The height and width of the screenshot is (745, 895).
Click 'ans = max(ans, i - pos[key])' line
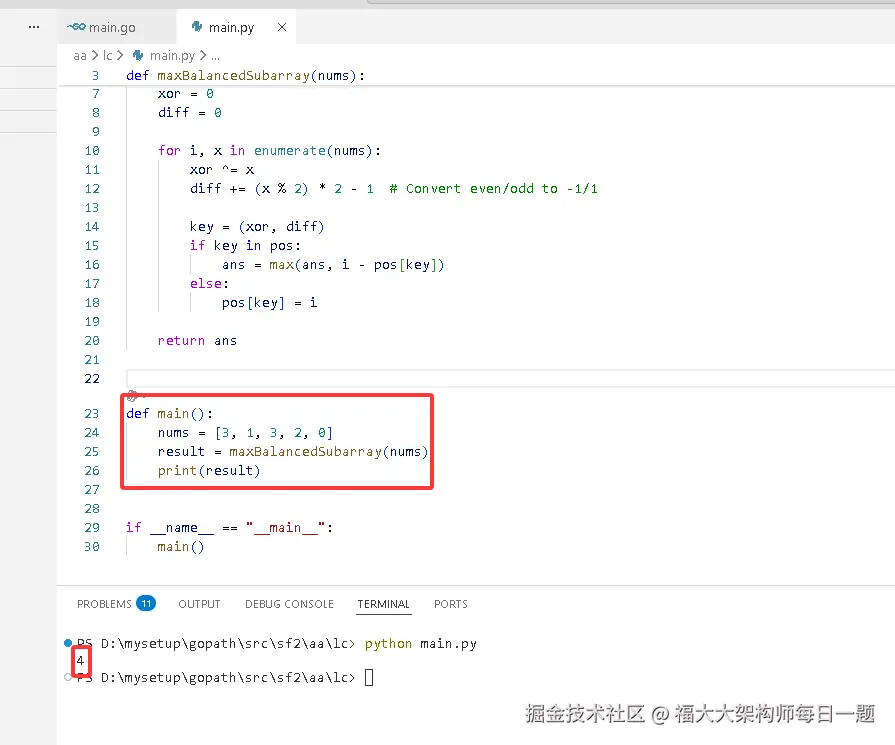pyautogui.click(x=333, y=265)
